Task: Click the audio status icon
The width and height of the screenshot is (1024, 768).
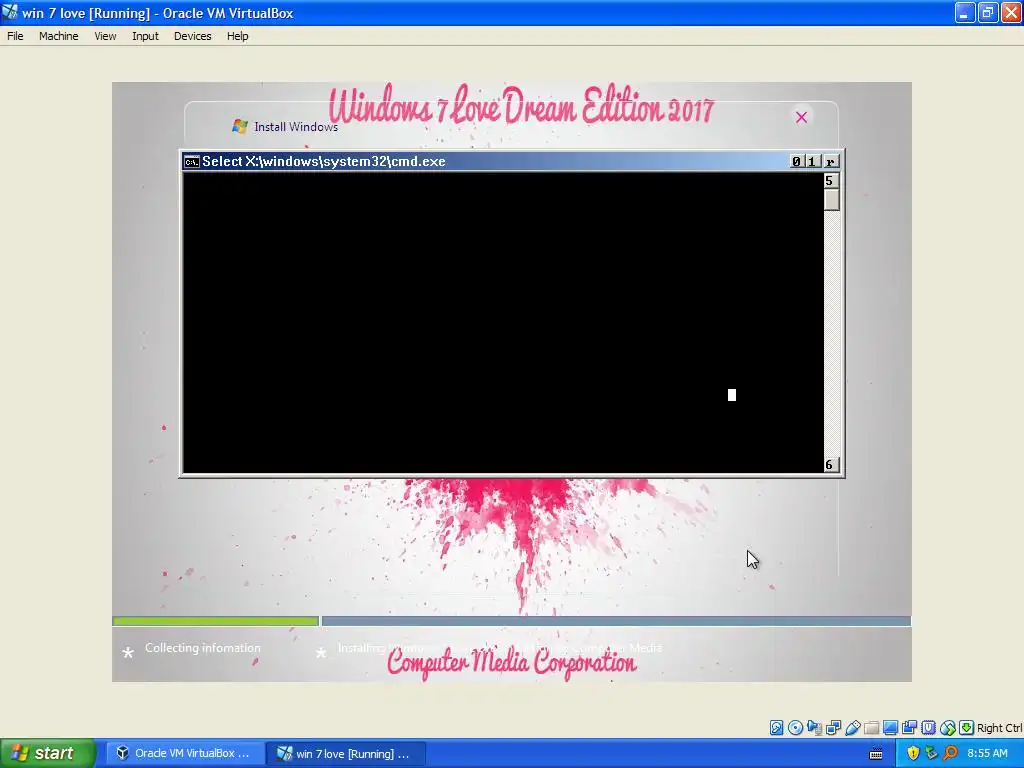Action: click(x=814, y=728)
